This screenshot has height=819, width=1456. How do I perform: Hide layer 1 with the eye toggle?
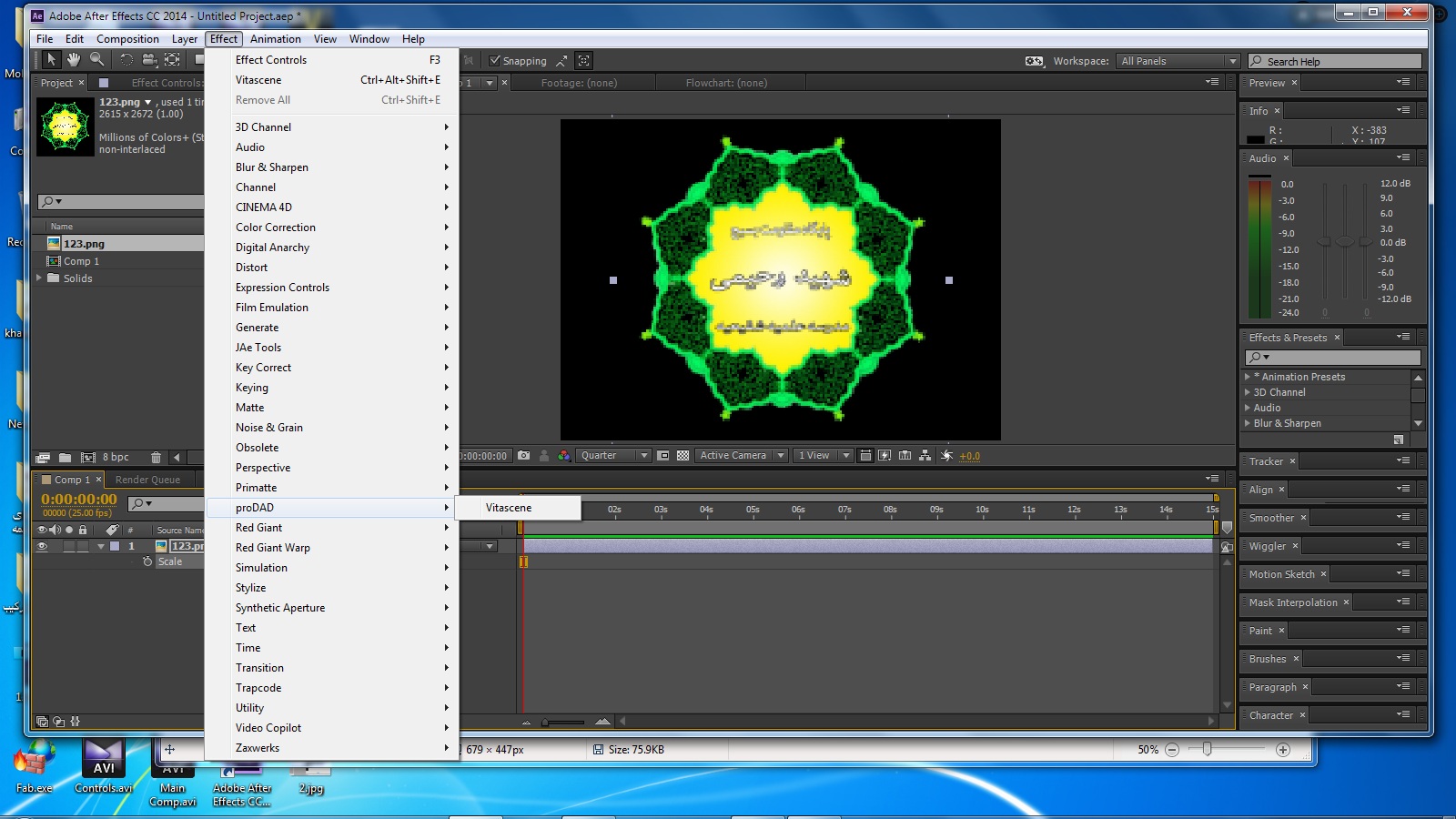42,546
